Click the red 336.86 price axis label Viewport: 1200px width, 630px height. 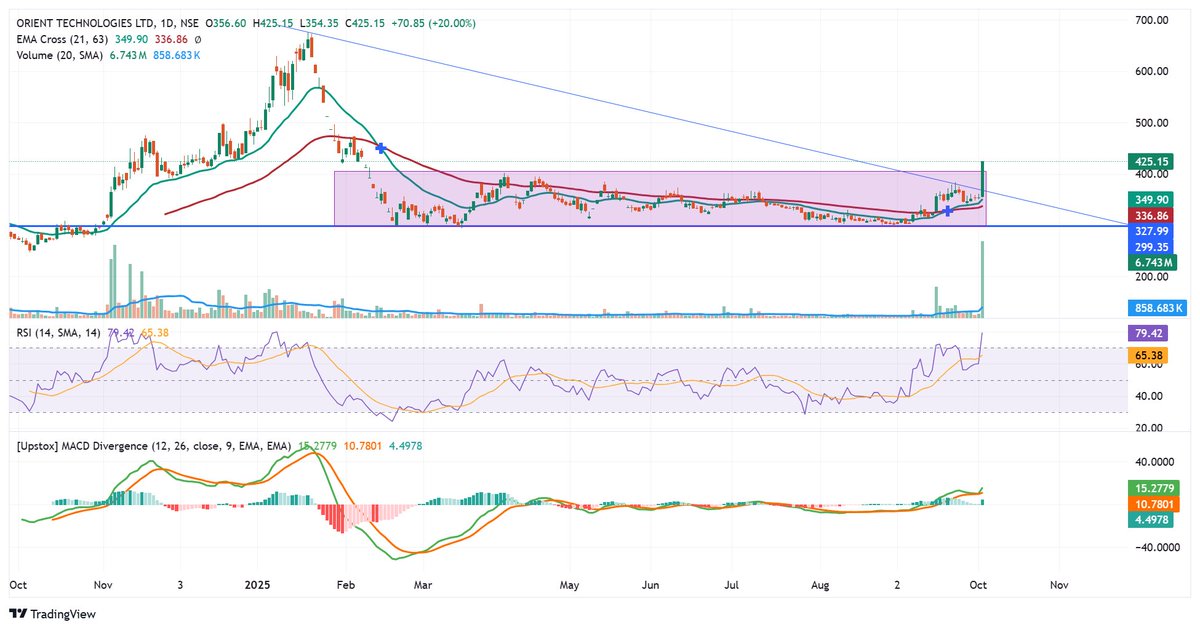click(x=1149, y=214)
